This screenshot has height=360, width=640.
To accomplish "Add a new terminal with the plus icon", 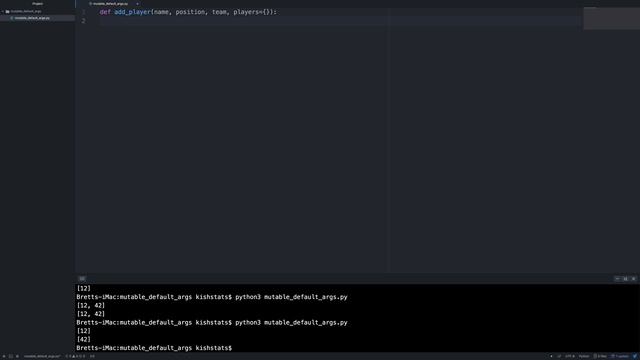I will pos(4,356).
